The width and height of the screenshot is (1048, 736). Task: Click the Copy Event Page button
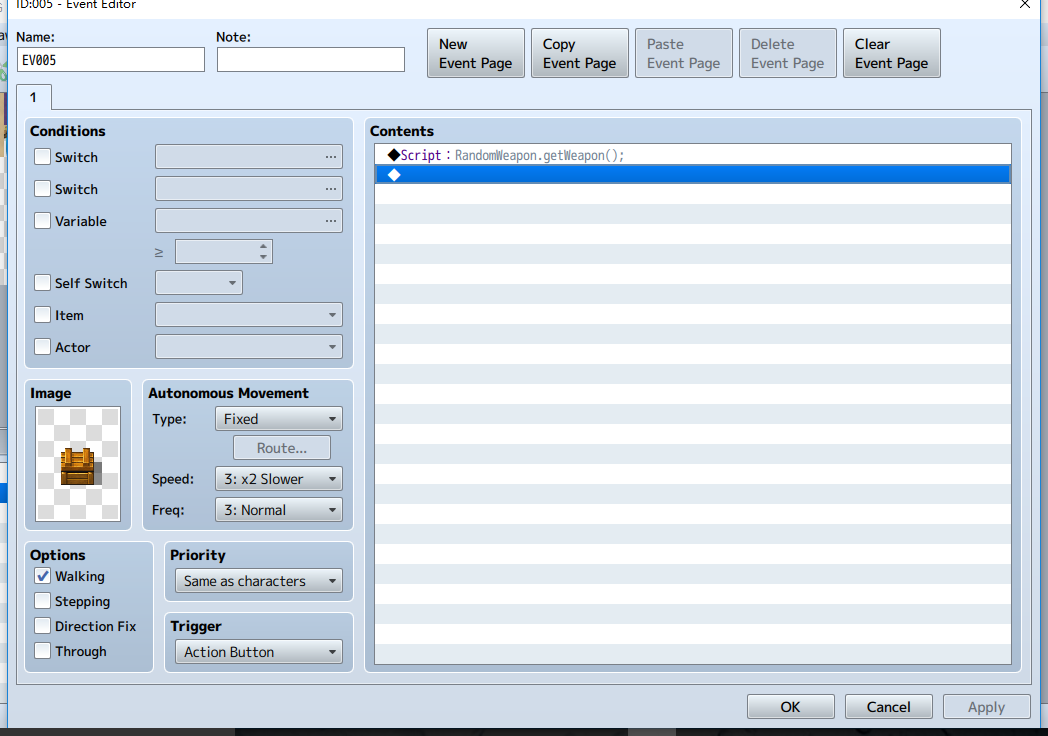[579, 53]
